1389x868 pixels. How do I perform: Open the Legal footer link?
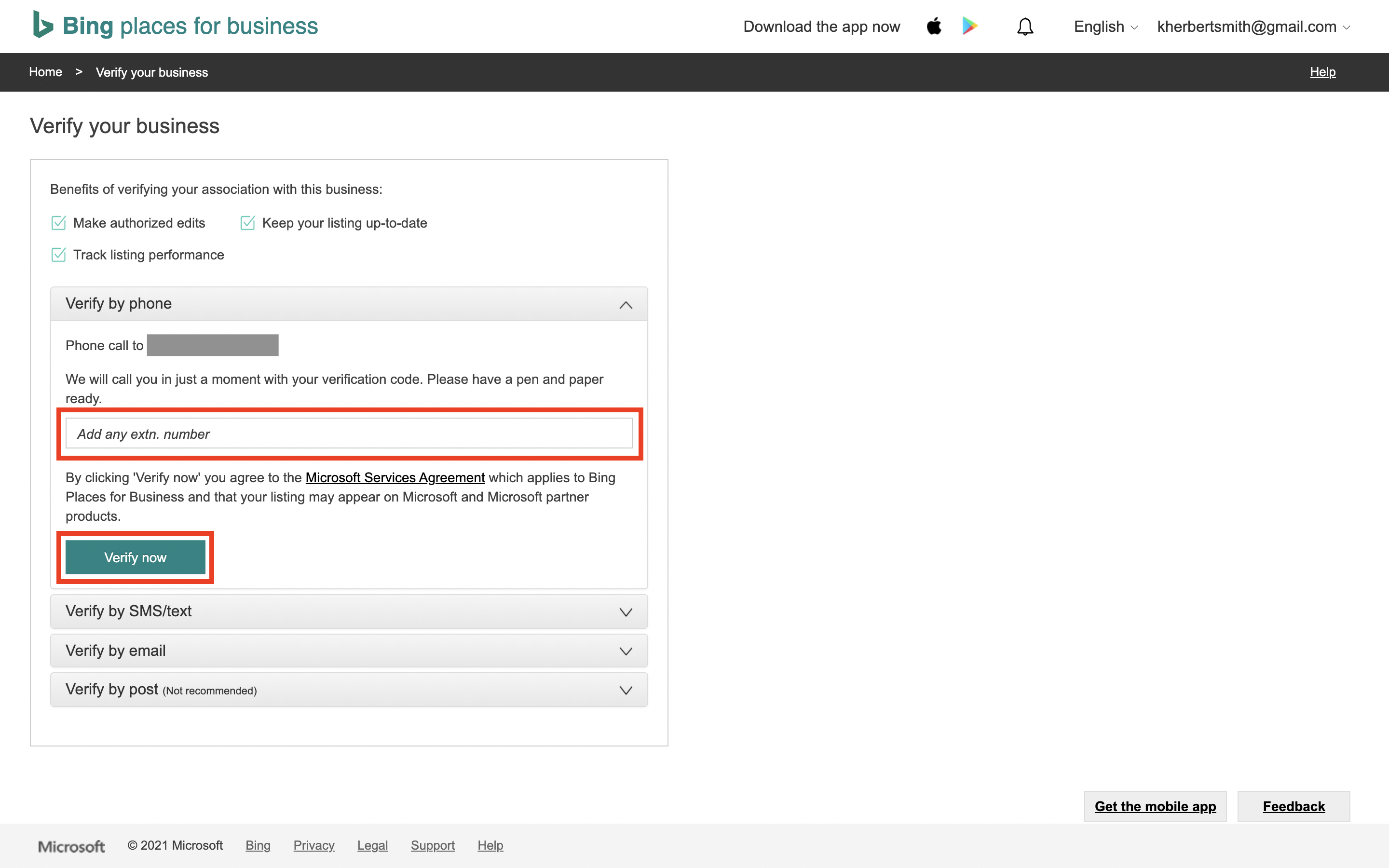(372, 846)
